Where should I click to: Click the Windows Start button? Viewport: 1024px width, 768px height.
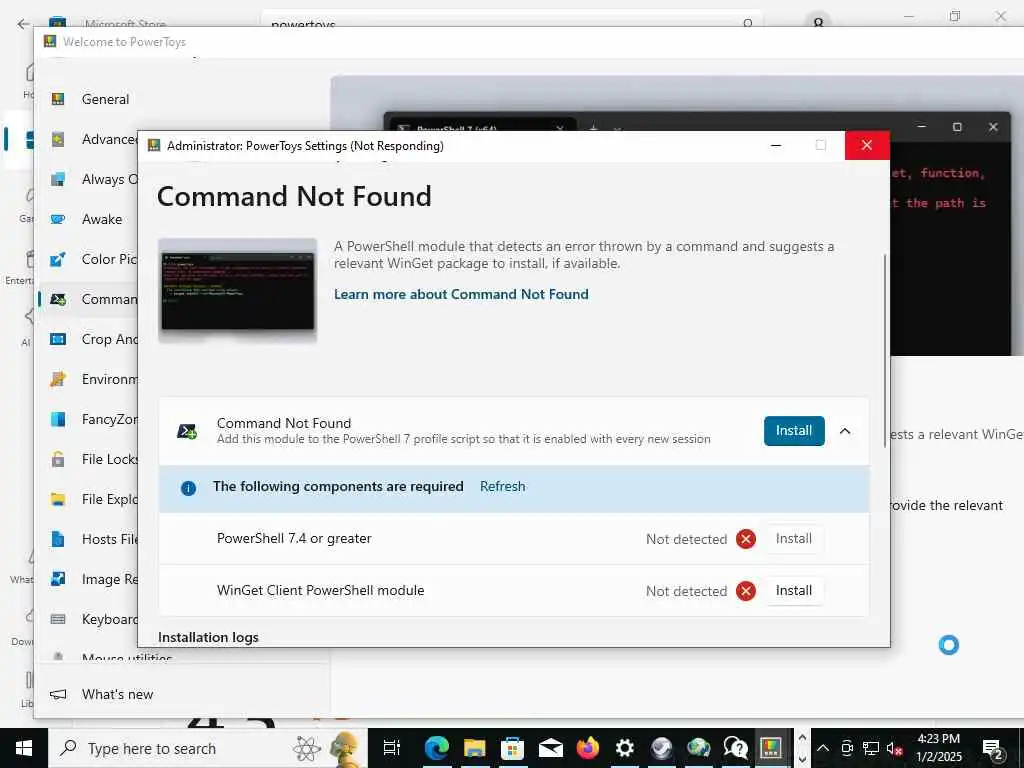point(24,748)
